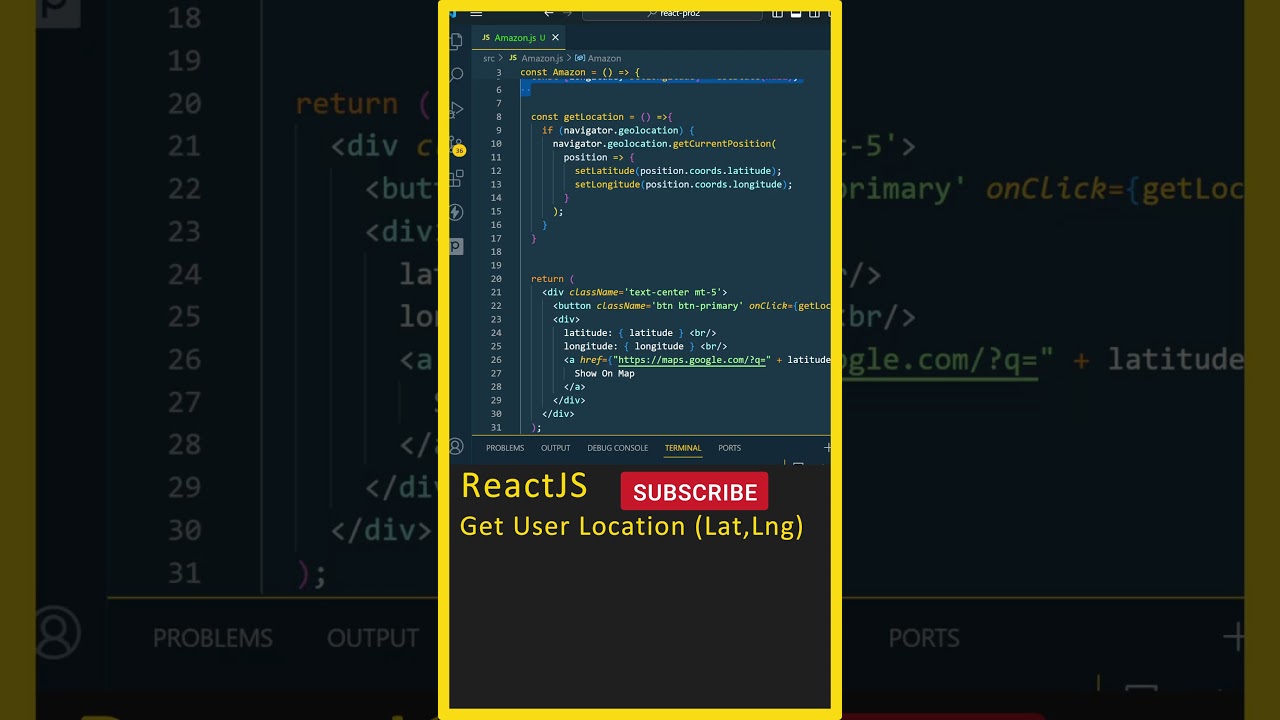Click line number 18 in the gutter
The height and width of the screenshot is (720, 1280).
click(x=497, y=252)
